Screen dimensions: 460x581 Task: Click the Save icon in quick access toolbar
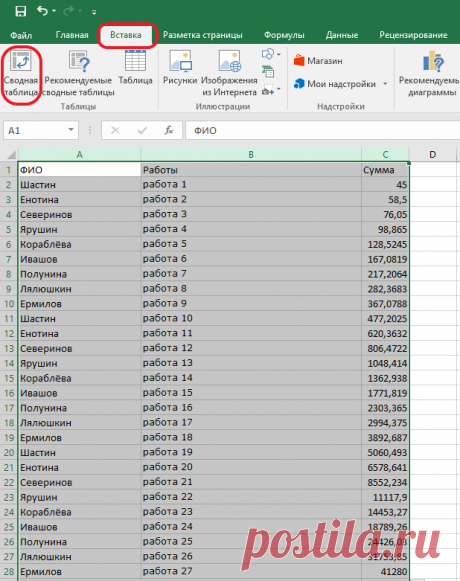pos(20,11)
